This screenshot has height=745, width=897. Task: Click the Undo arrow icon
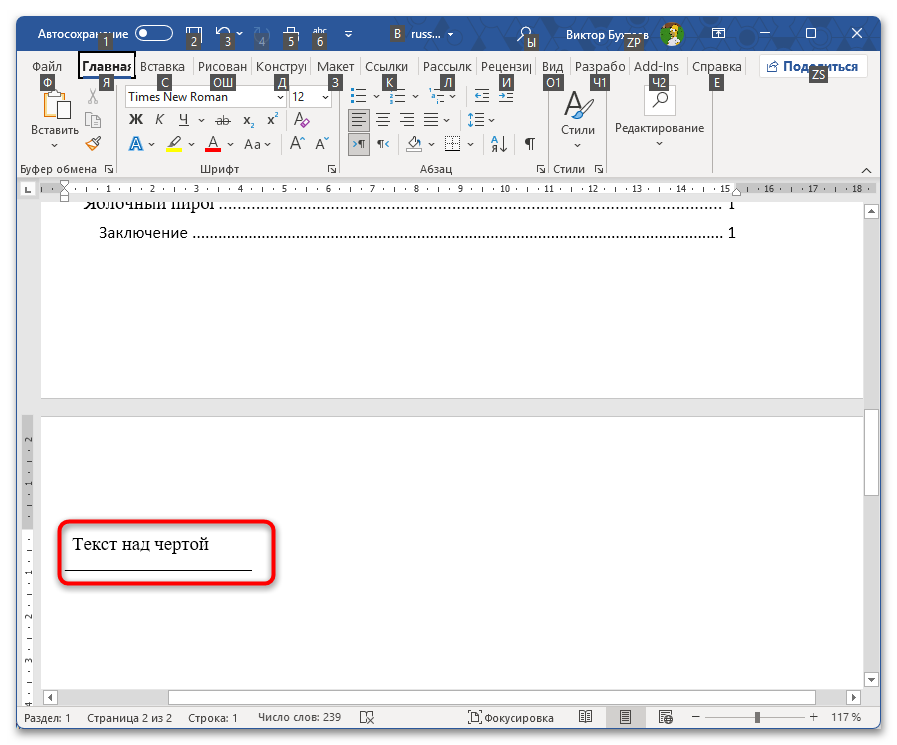223,34
